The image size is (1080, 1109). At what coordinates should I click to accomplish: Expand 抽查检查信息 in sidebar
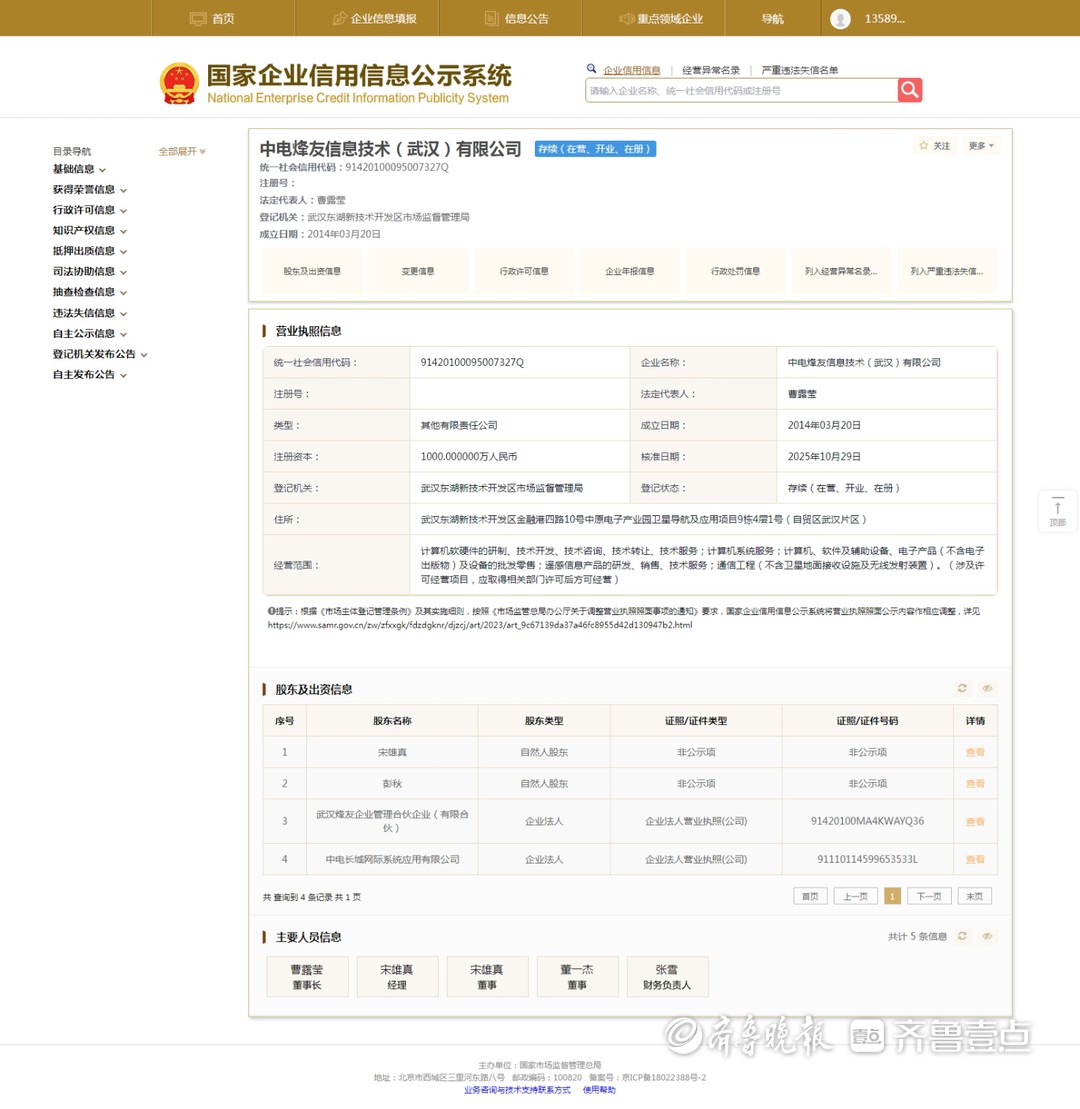click(x=90, y=292)
